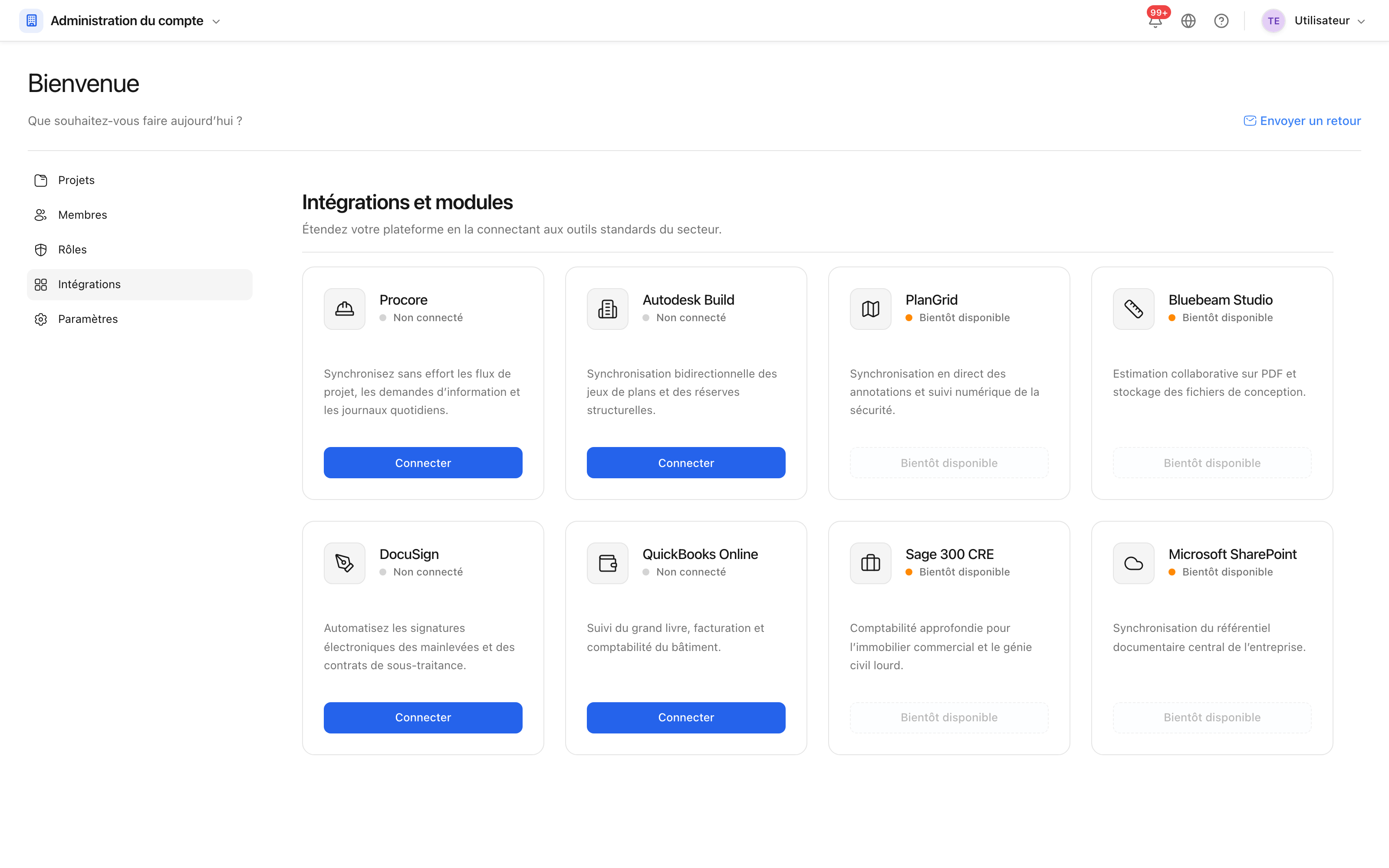This screenshot has width=1389, height=868.
Task: Open the Utilisateur menu chevron
Action: click(1361, 22)
